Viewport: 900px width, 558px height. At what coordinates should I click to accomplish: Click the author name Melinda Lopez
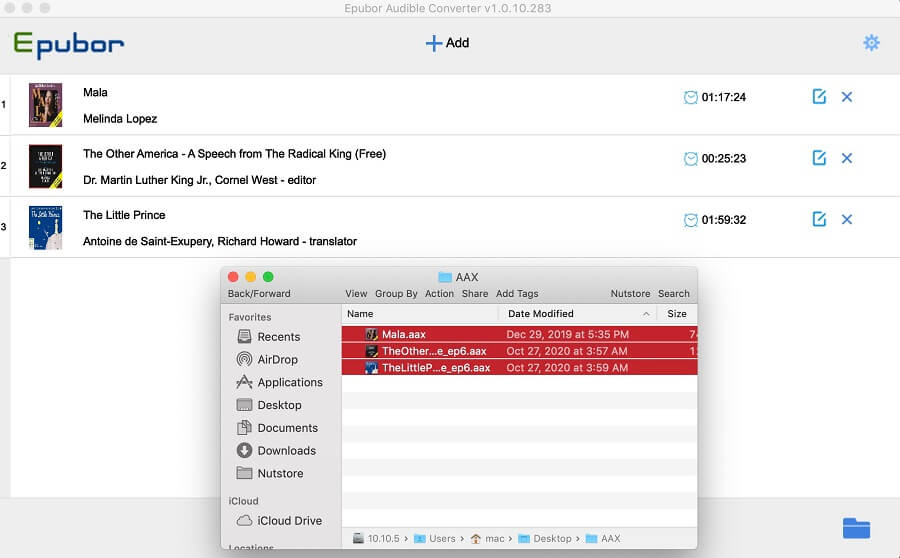[x=120, y=119]
